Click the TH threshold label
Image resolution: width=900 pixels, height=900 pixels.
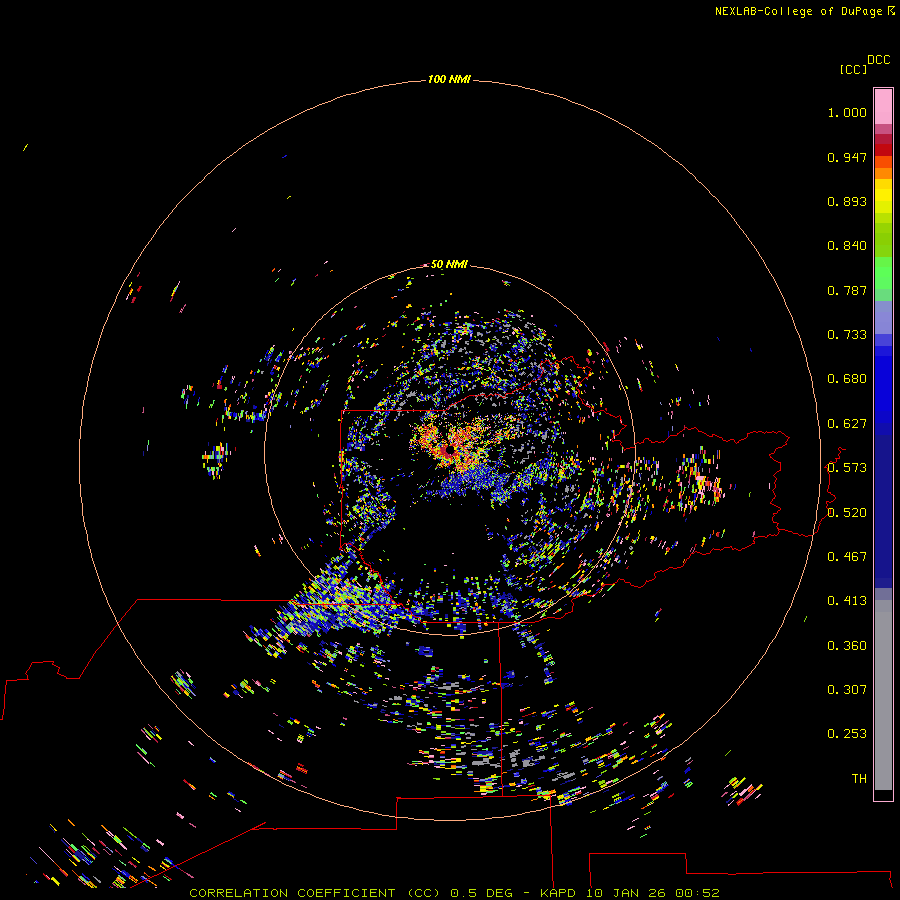[x=859, y=779]
